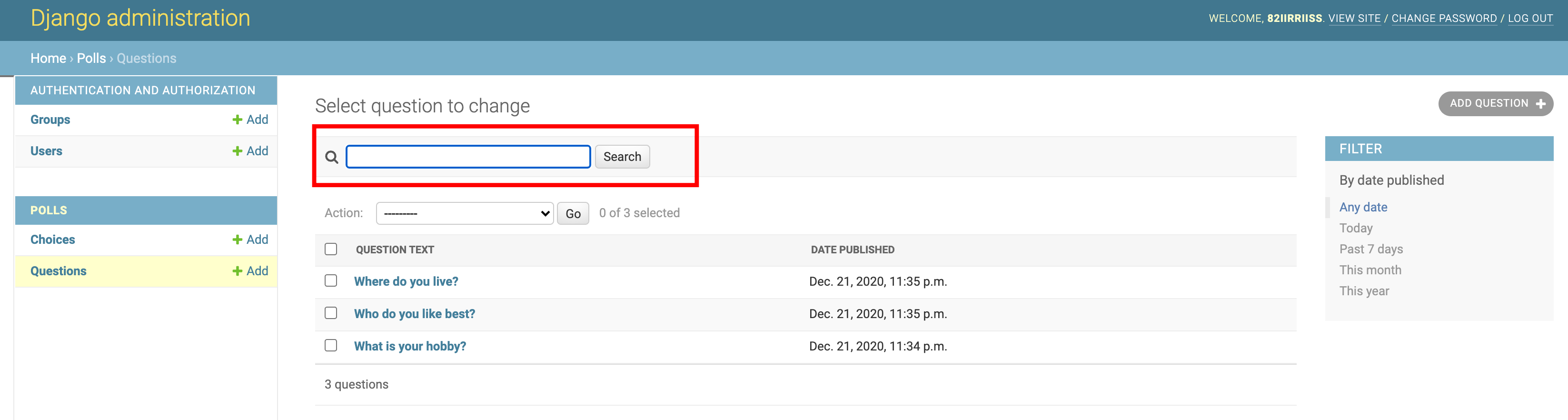
Task: Focus the question search input field
Action: 468,157
